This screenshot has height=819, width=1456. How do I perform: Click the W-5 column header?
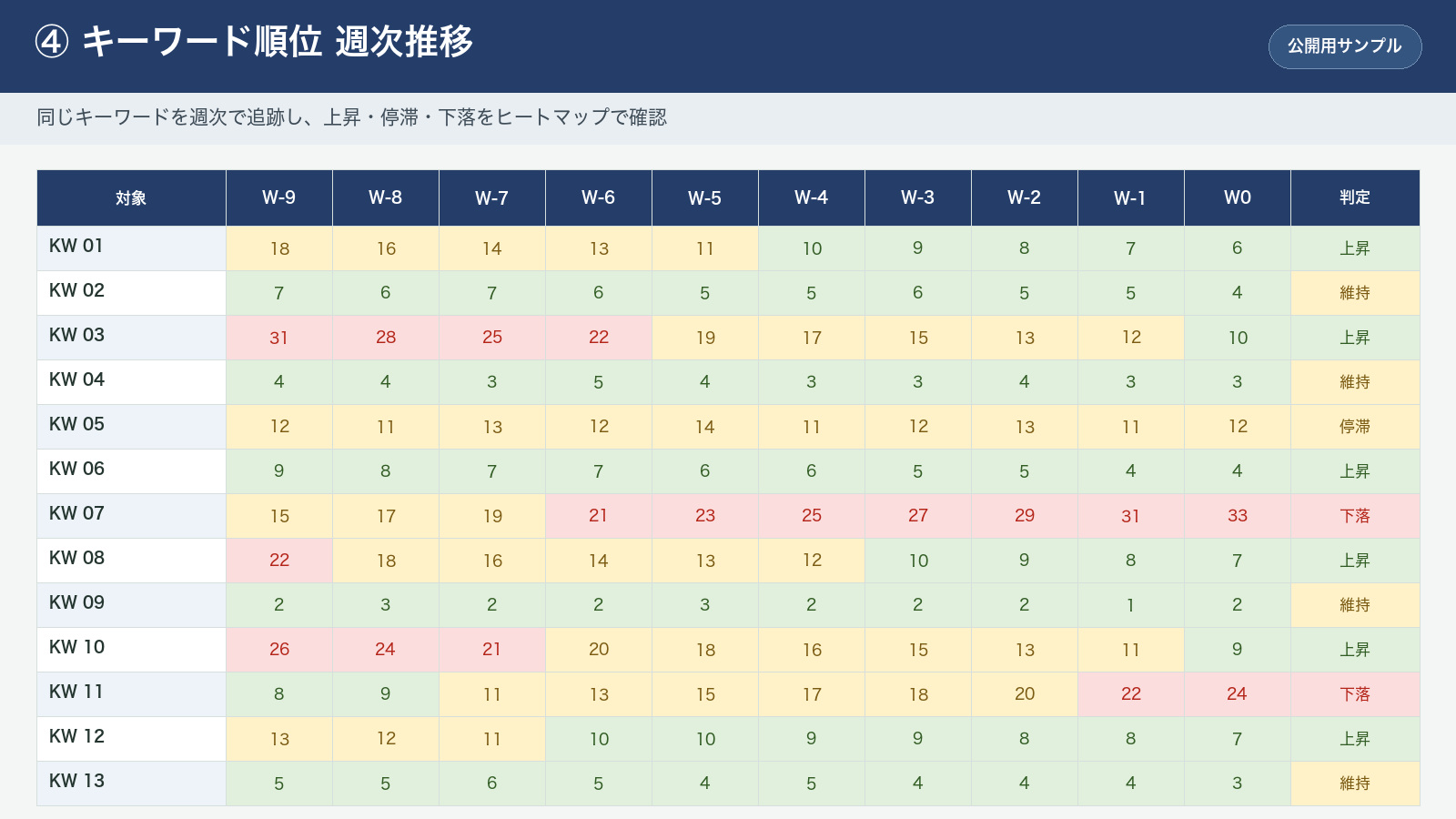coord(705,197)
